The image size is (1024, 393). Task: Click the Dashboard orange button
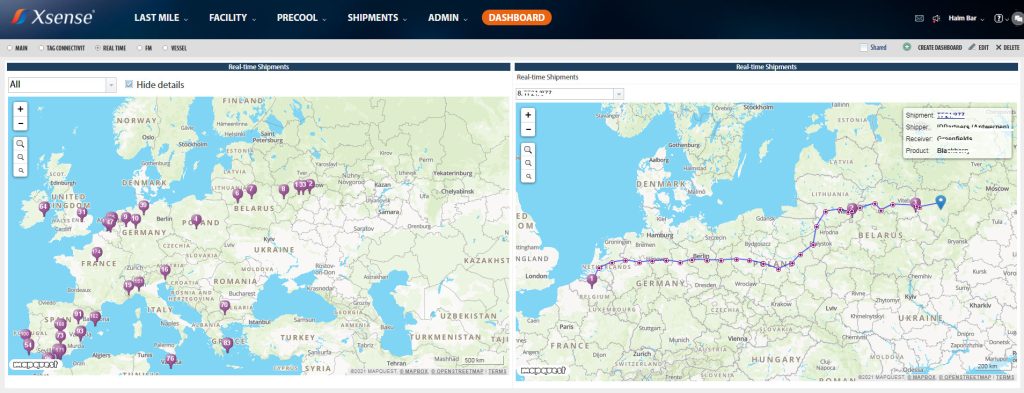tap(517, 18)
